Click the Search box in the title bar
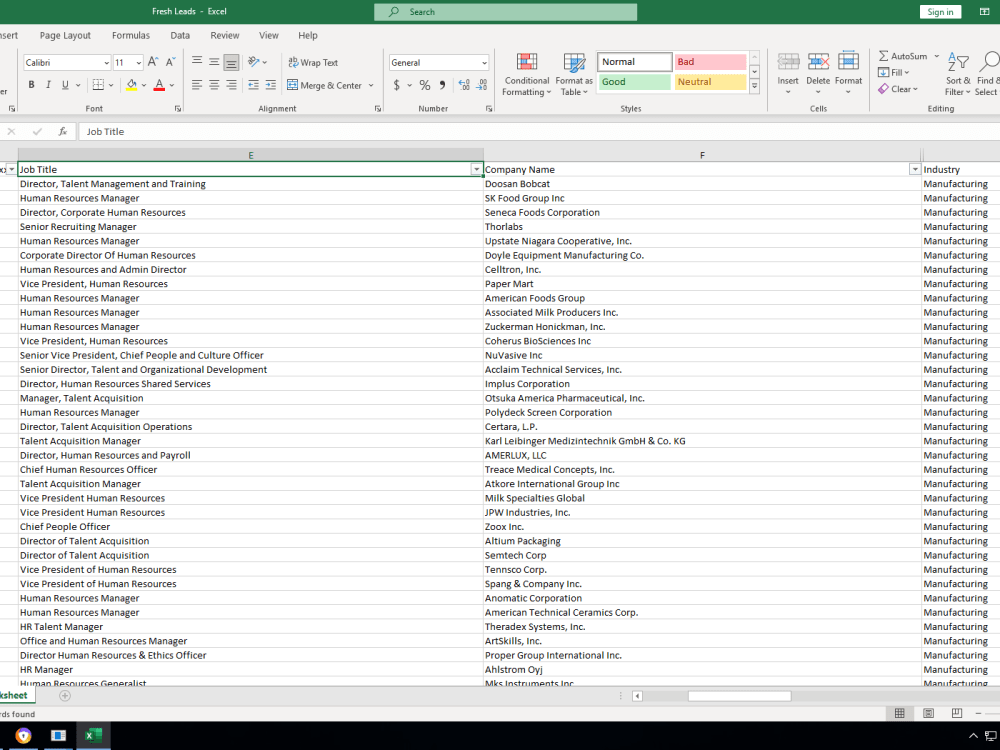Screen dimensions: 1000x750 [x=505, y=12]
